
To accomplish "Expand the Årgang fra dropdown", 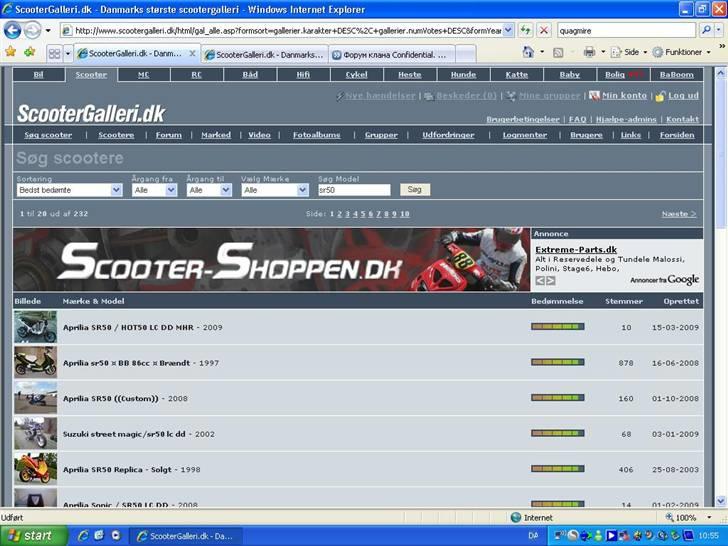I will [x=154, y=190].
